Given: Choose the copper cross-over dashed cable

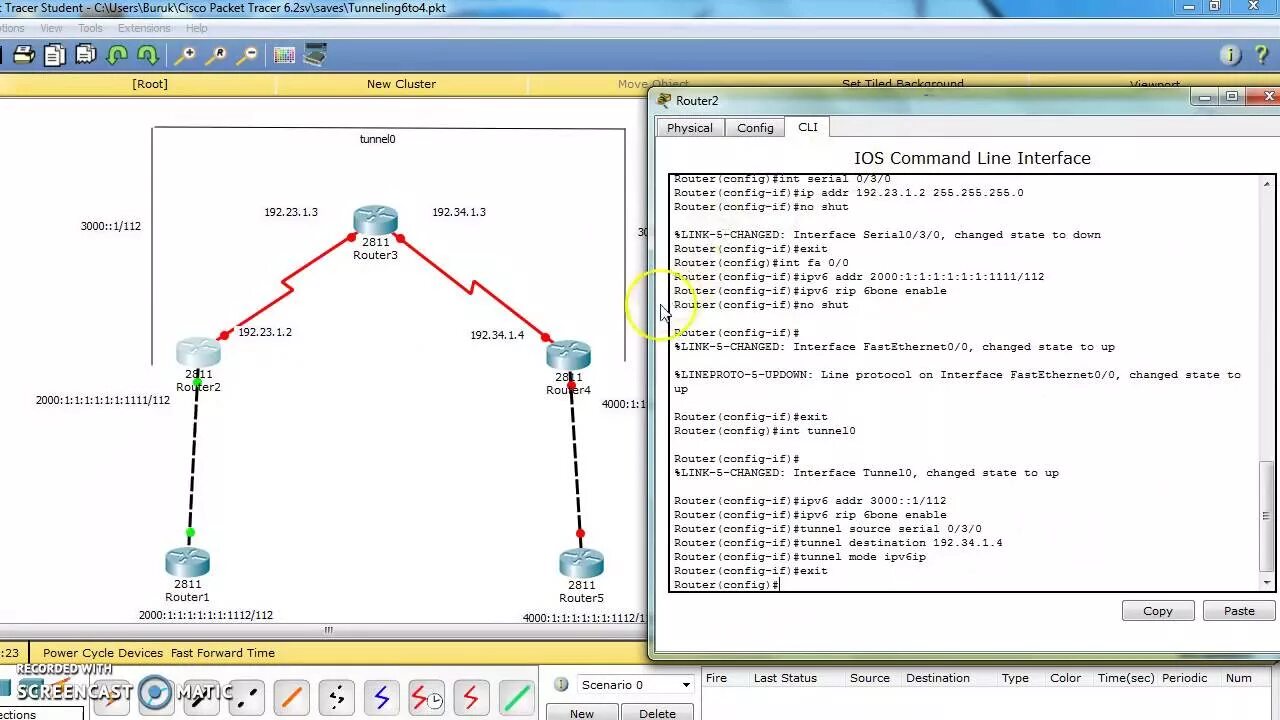Looking at the screenshot, I should [x=247, y=696].
